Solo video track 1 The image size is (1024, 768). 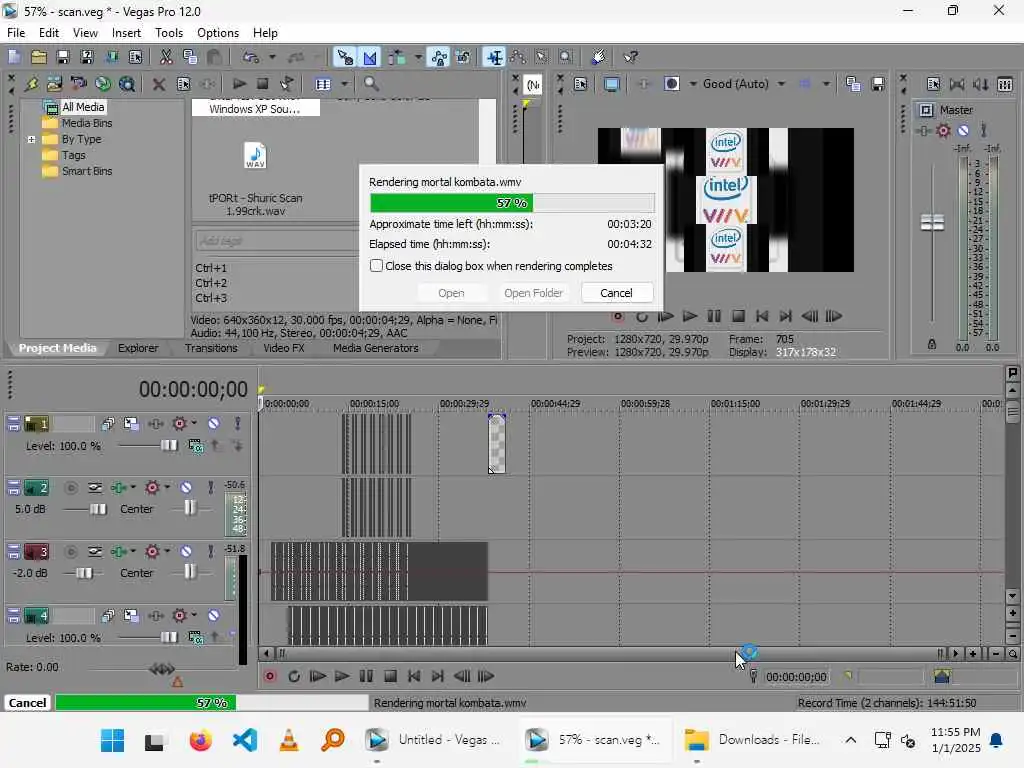[238, 423]
